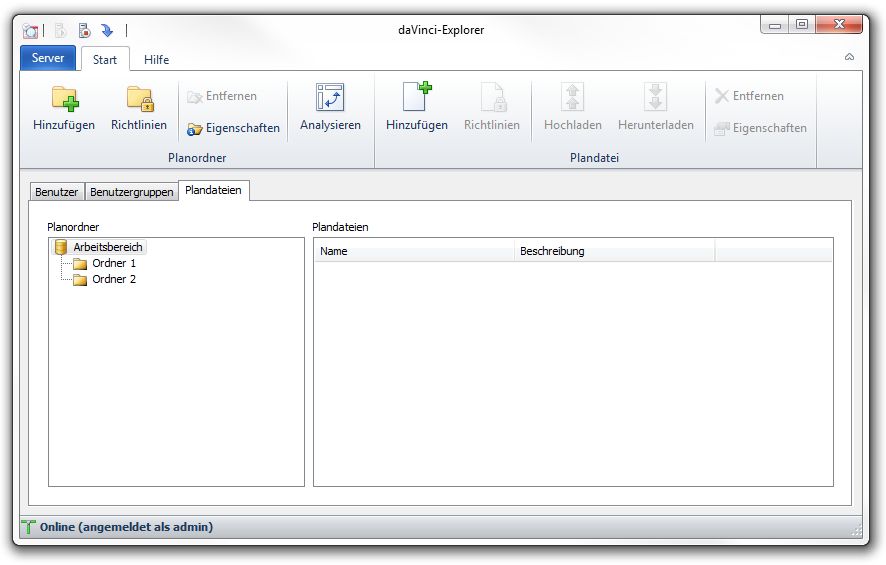
Task: Collapse the ribbon using the chevron
Action: tap(849, 58)
